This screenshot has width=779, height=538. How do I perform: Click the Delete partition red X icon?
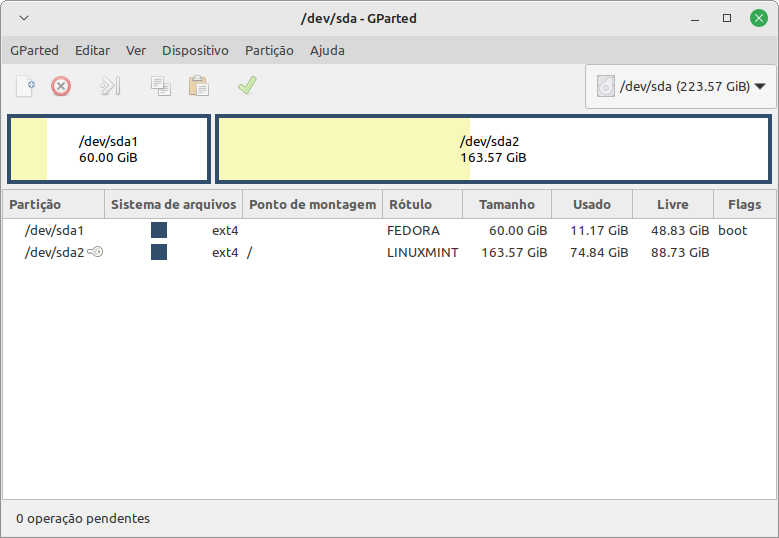61,86
